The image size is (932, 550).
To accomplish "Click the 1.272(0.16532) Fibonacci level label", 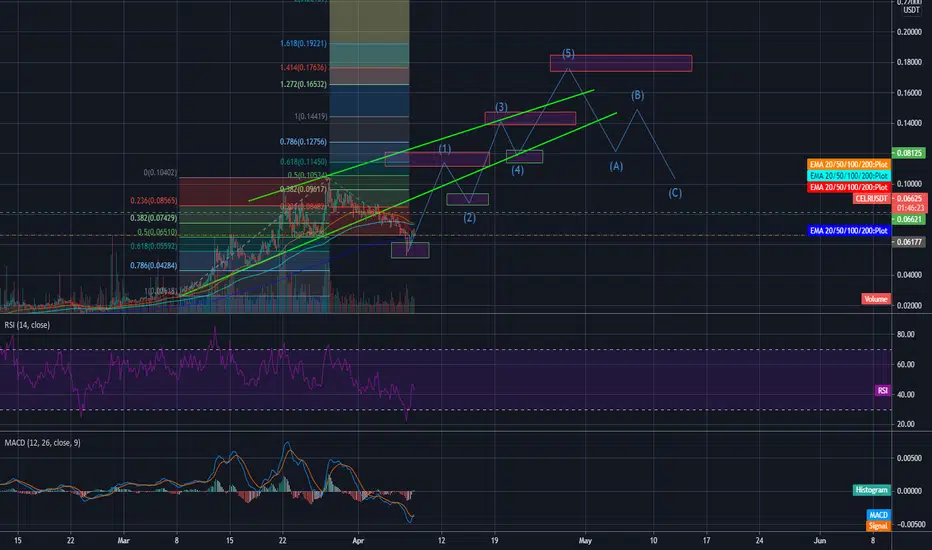I will coord(303,84).
